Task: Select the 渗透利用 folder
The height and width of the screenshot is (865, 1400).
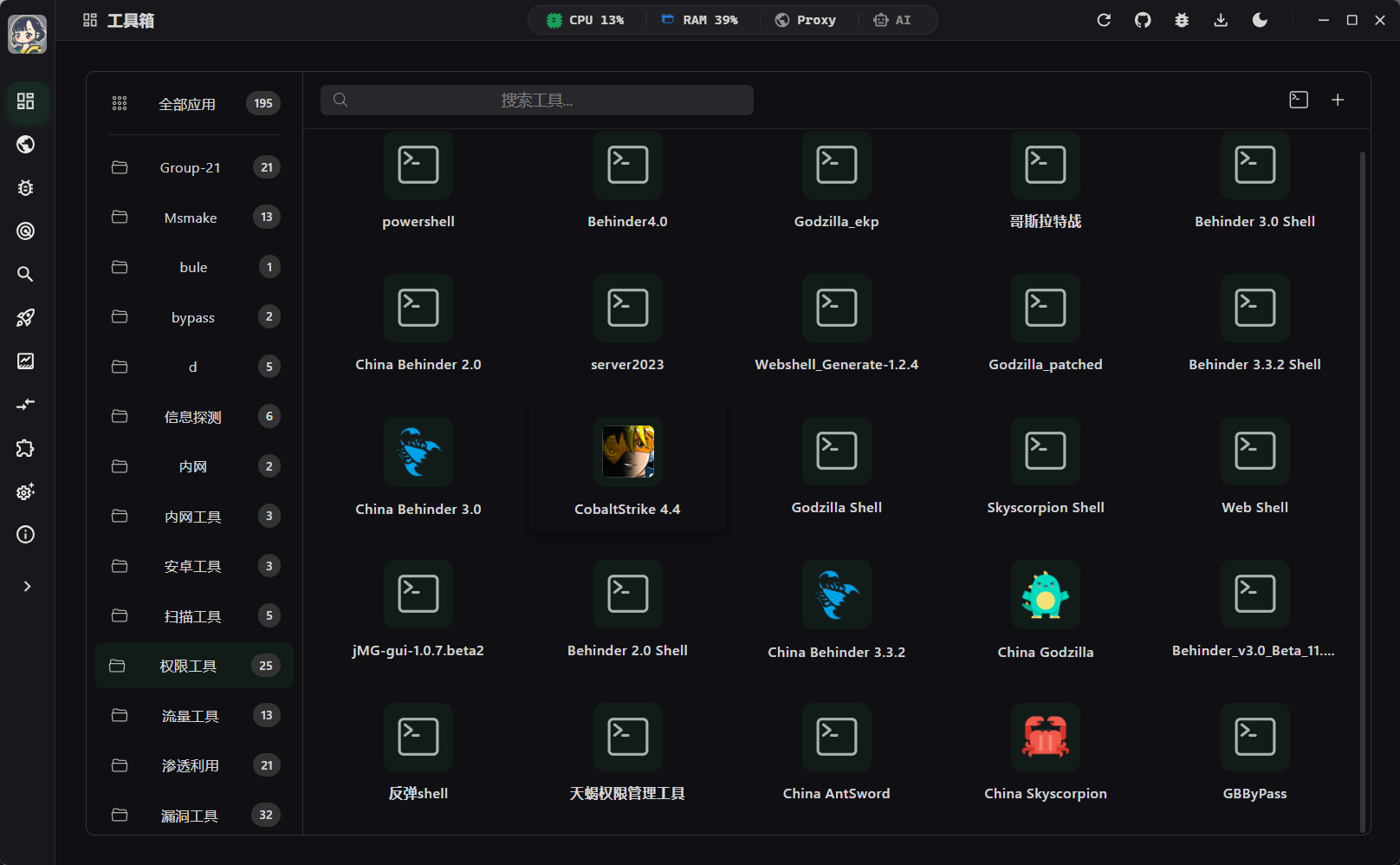Action: (194, 765)
